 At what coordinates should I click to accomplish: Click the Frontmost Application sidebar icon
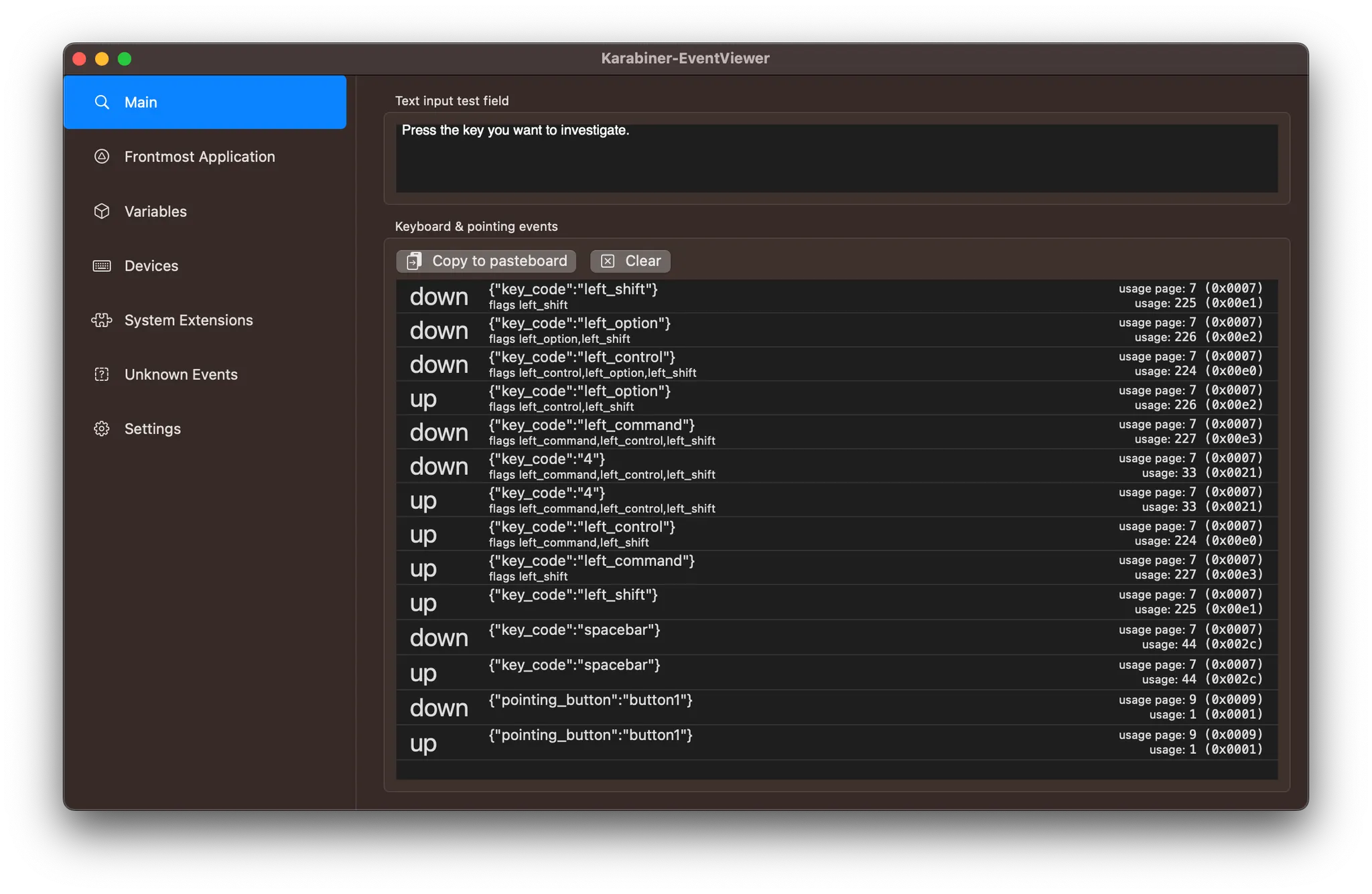[102, 157]
